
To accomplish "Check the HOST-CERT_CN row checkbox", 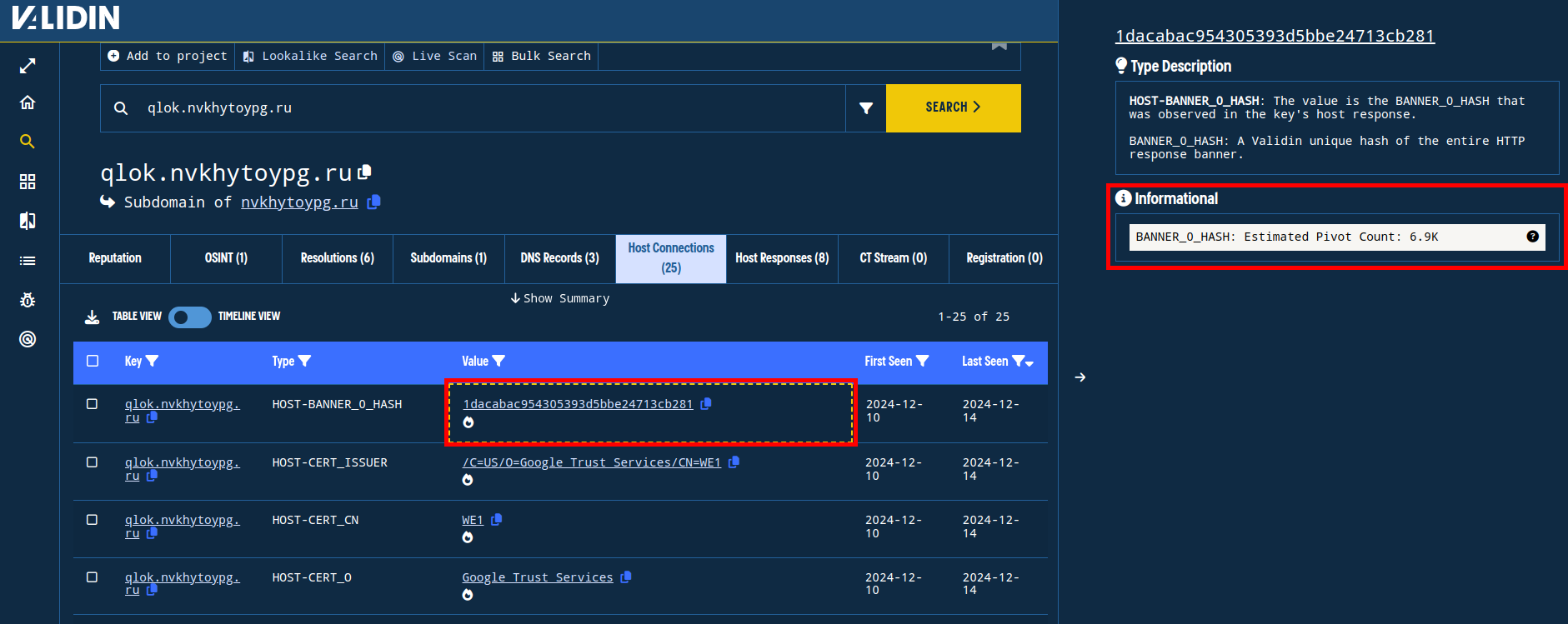I will [x=93, y=520].
